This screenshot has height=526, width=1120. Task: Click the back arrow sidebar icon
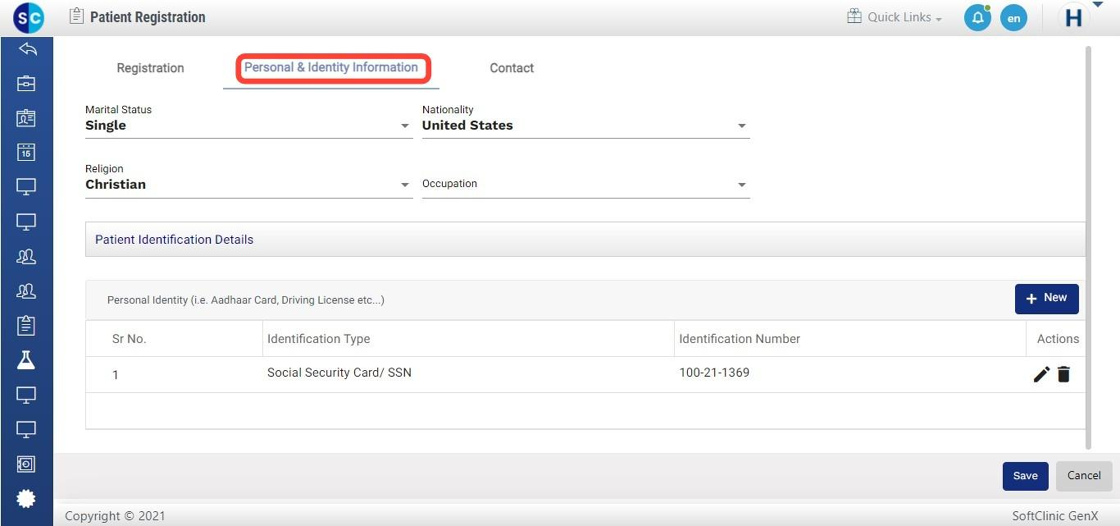26,49
